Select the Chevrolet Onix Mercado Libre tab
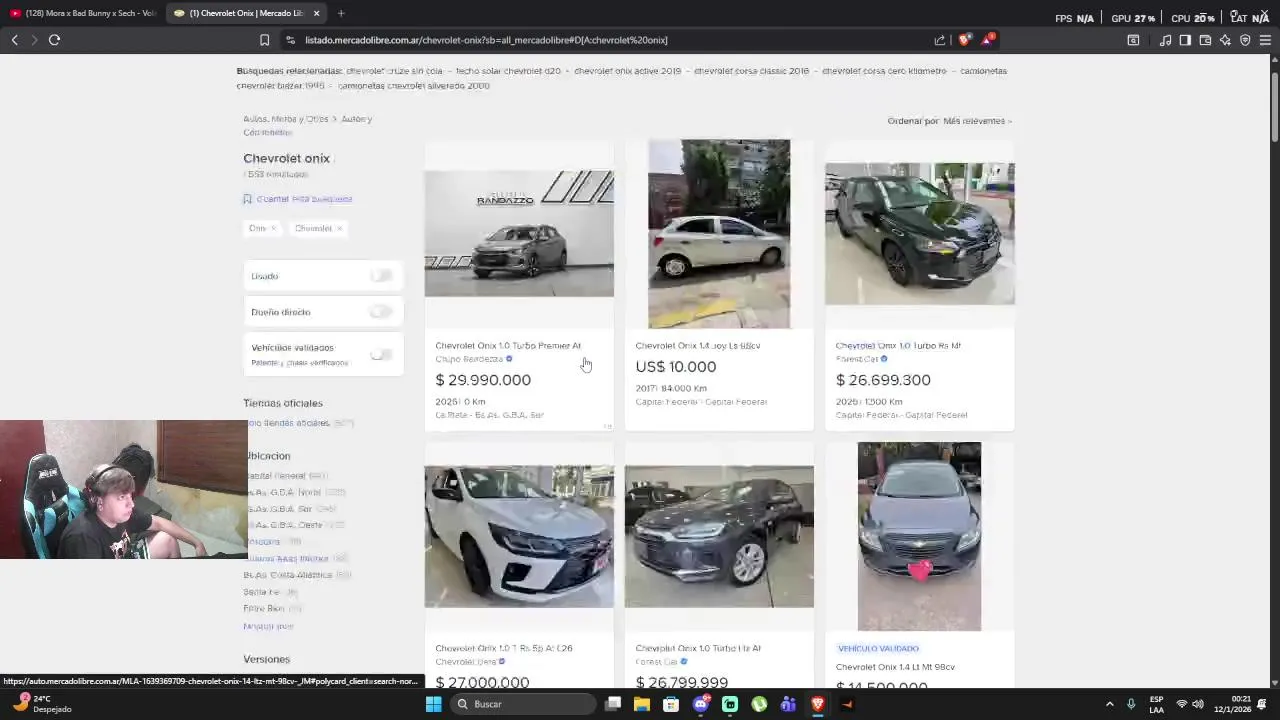 tap(244, 13)
